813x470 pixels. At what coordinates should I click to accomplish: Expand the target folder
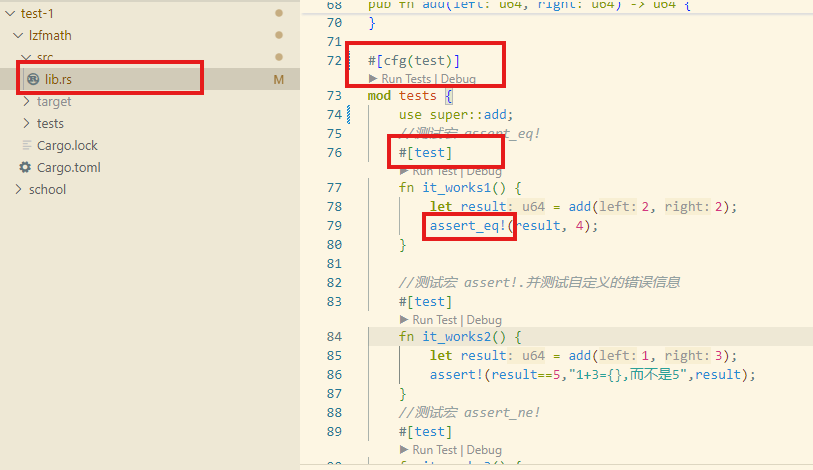point(26,101)
